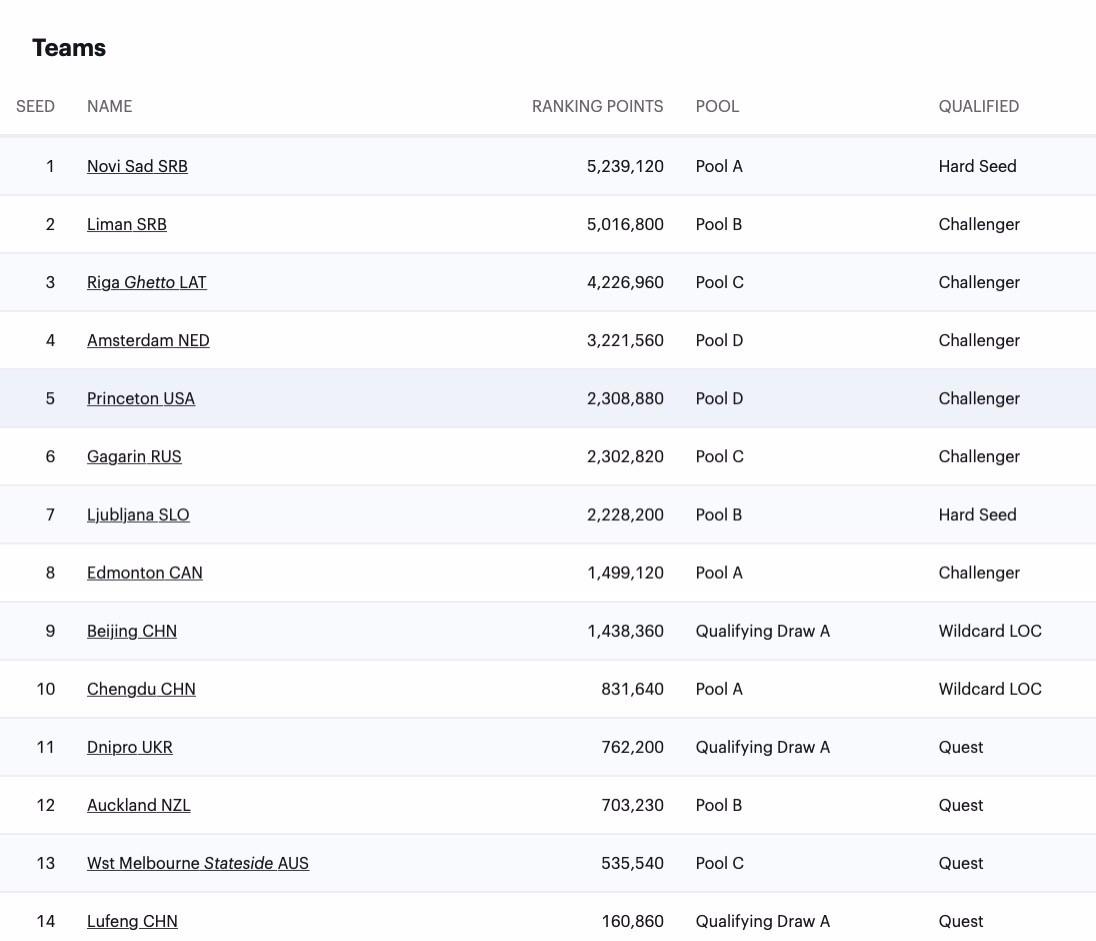Screen dimensions: 1096x941
Task: Select the Edmonton CAN team link
Action: tap(144, 572)
